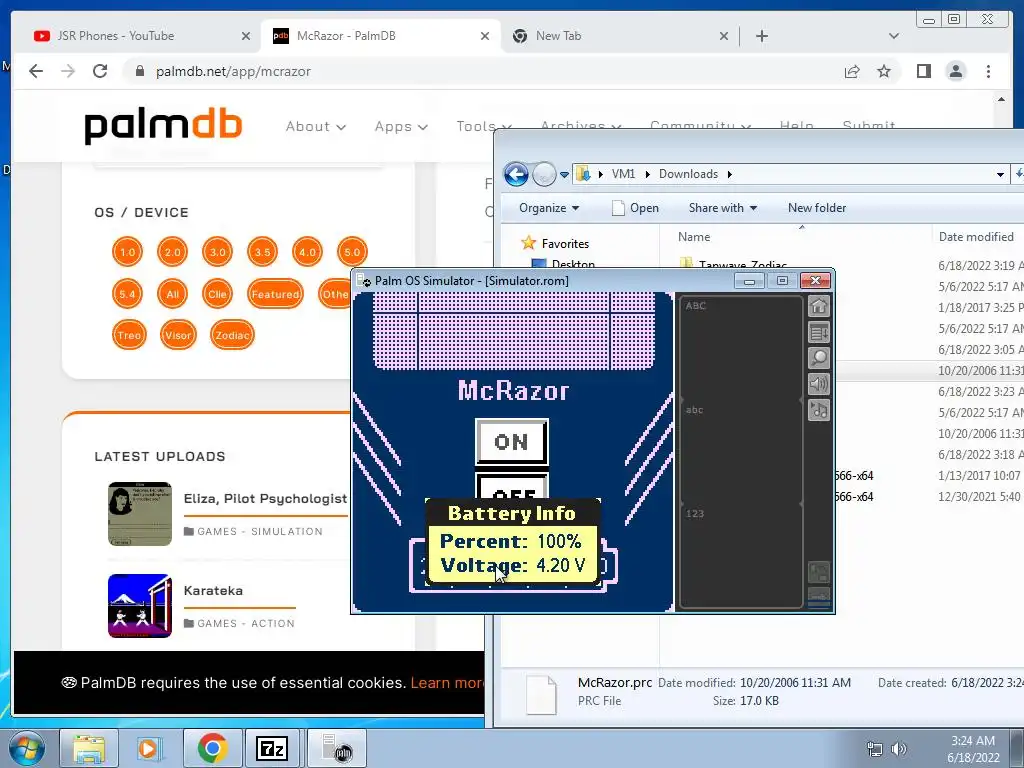
Task: Turn McRazor OFF in the simulator
Action: tap(511, 487)
